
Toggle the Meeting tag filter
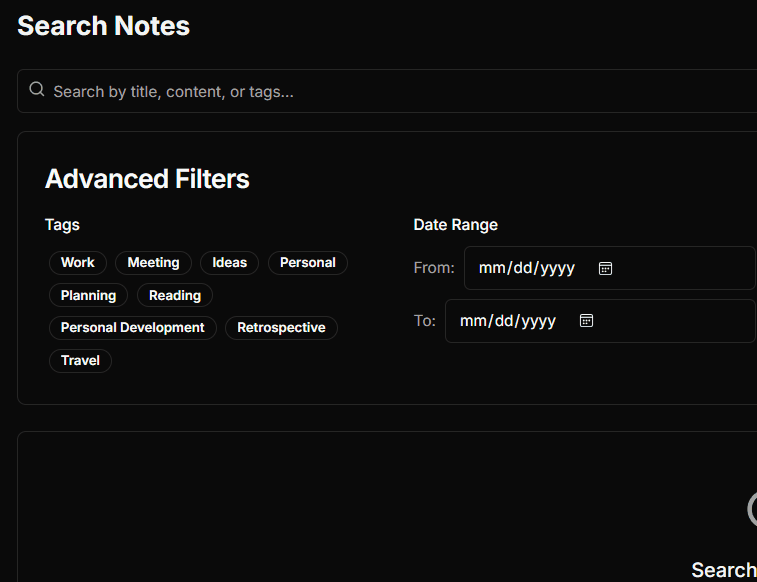click(153, 263)
